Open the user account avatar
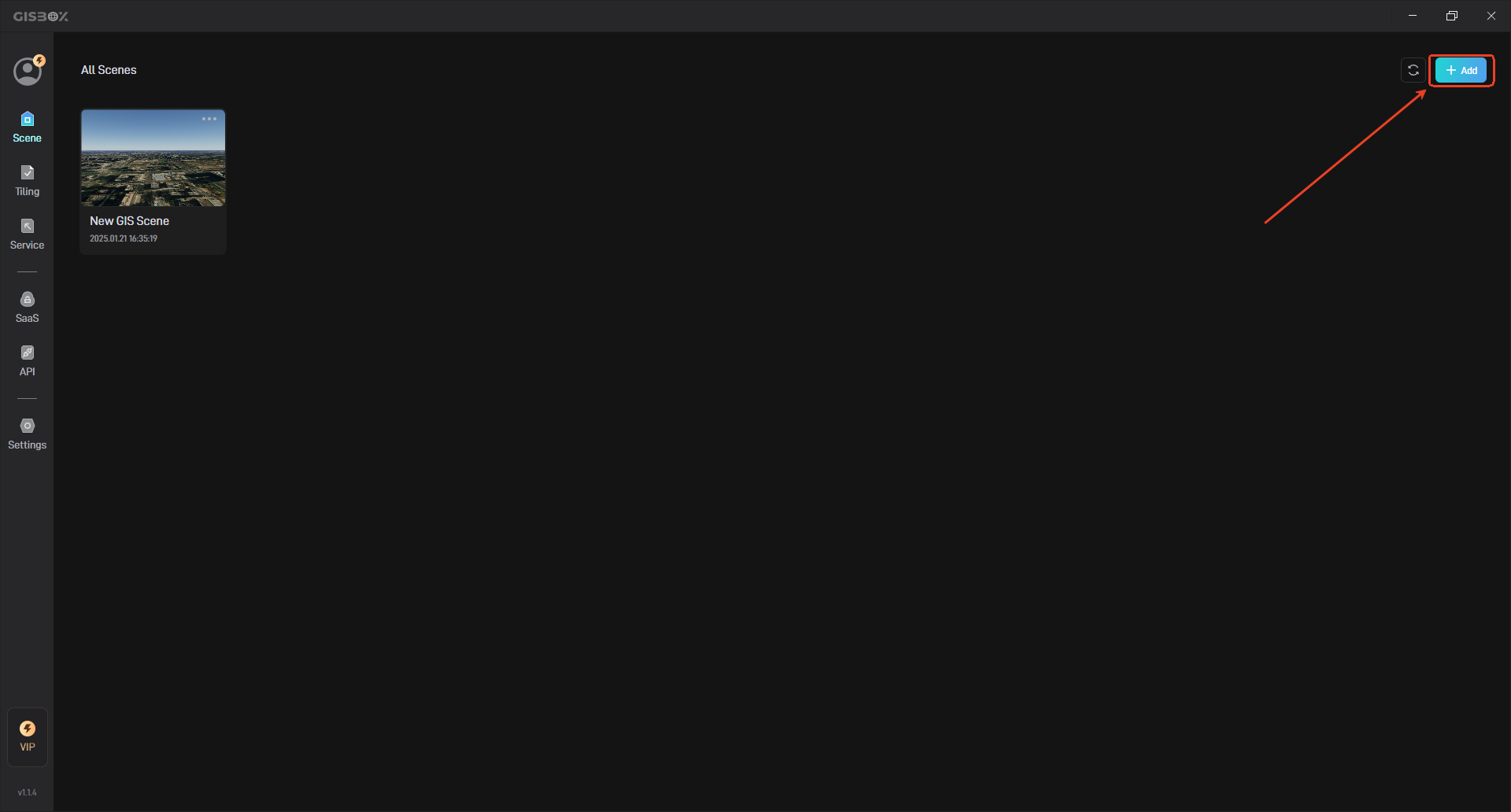The width and height of the screenshot is (1511, 812). 28,72
